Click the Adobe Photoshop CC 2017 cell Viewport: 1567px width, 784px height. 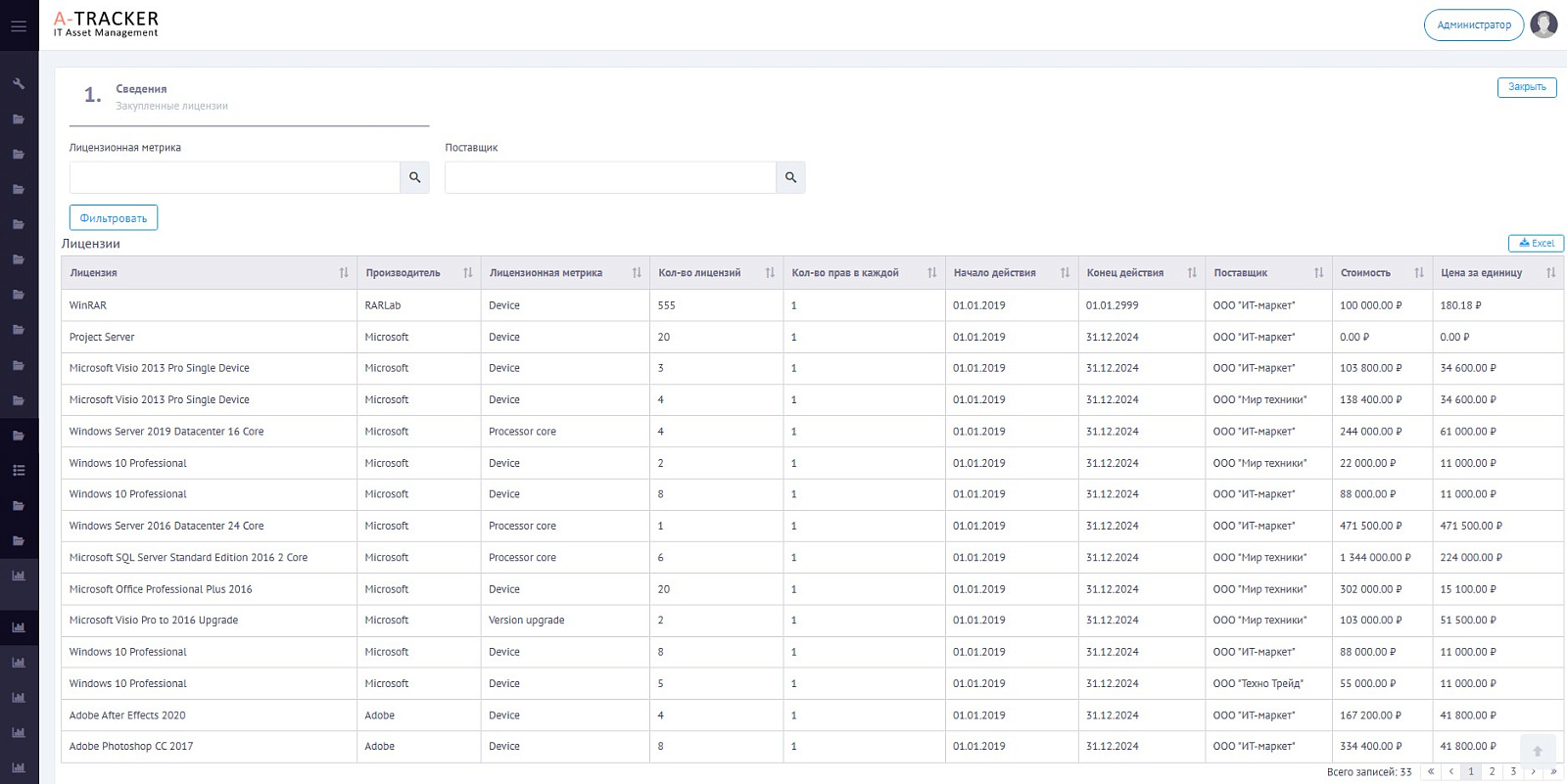click(x=209, y=747)
